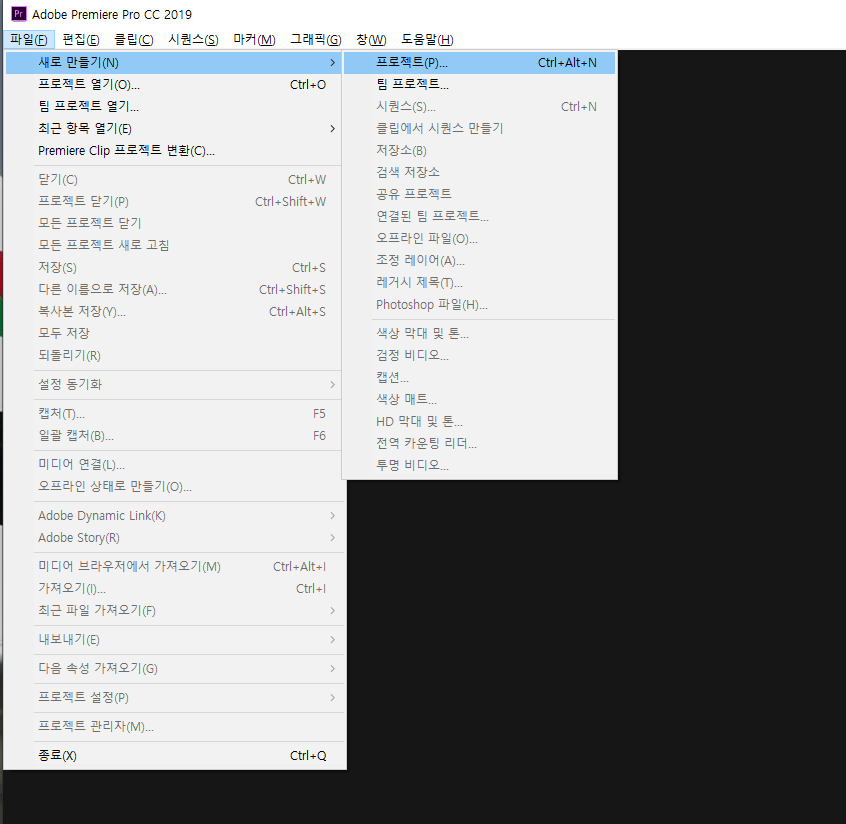Viewport: 846px width, 824px height.
Task: Choose 공유 프로젝트 in submenu
Action: coord(480,194)
